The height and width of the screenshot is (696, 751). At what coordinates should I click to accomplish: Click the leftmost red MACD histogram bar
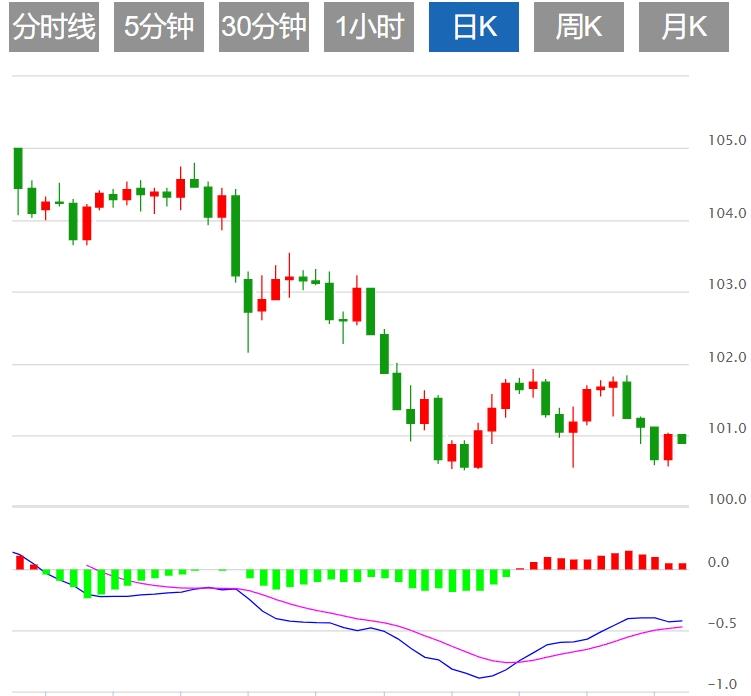(x=19, y=562)
